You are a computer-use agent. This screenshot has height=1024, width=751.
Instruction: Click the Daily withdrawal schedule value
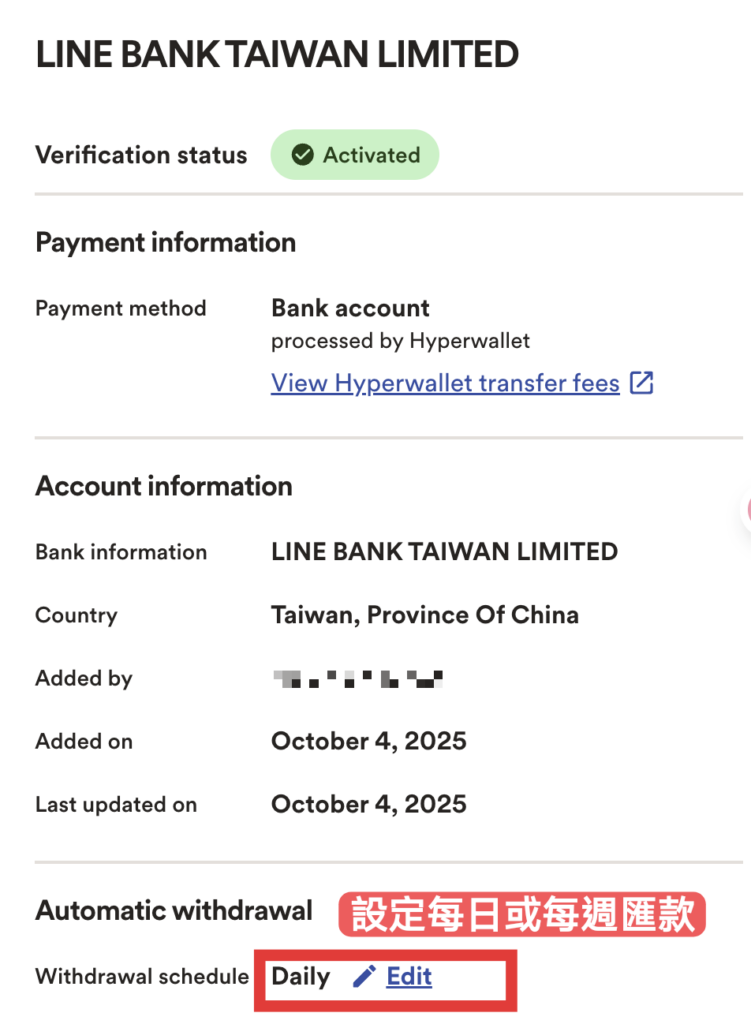(x=300, y=977)
